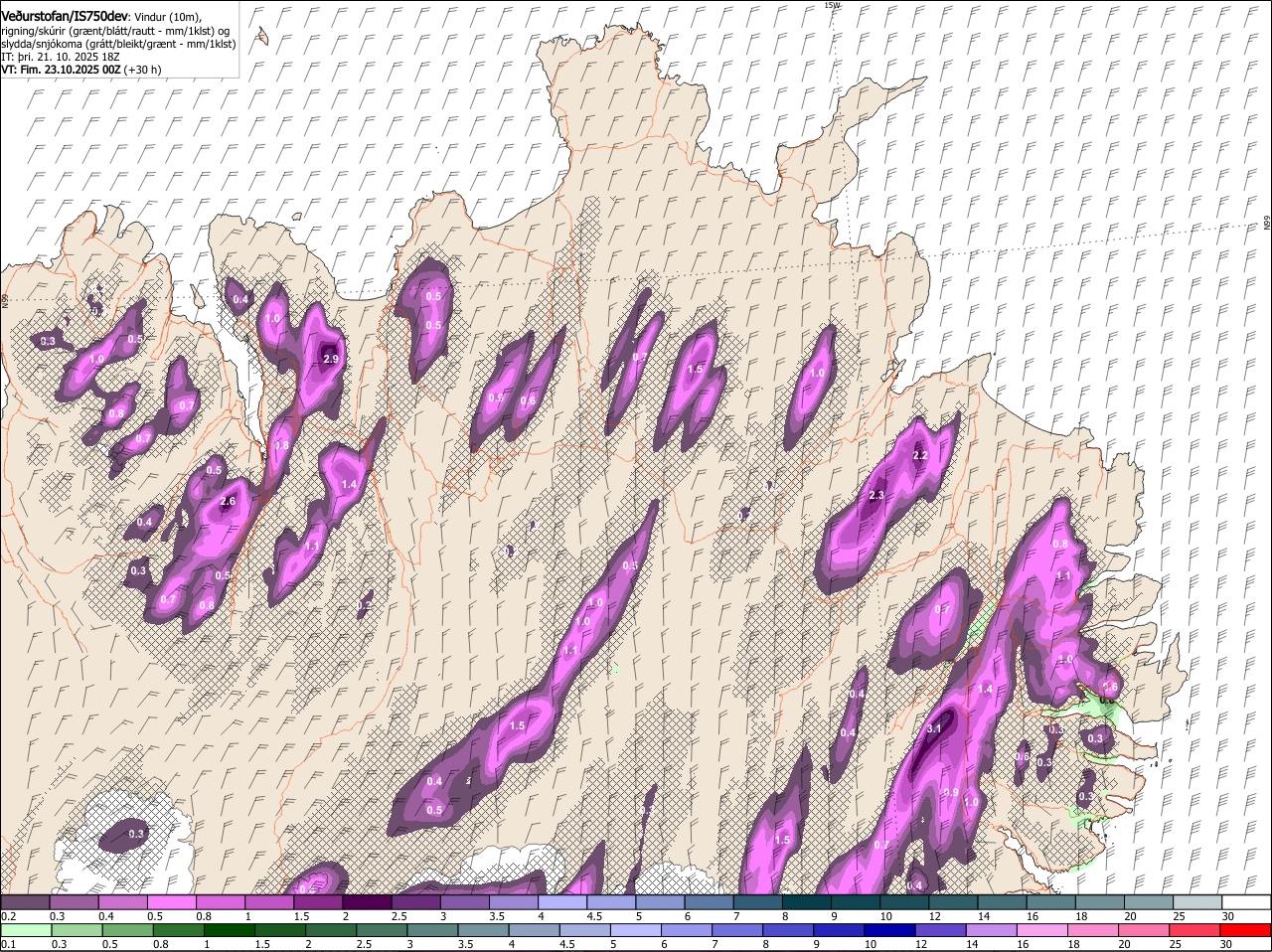1272x952 pixels.
Task: Select the upper legend swatch starting at 0.2
Action: pos(25,901)
